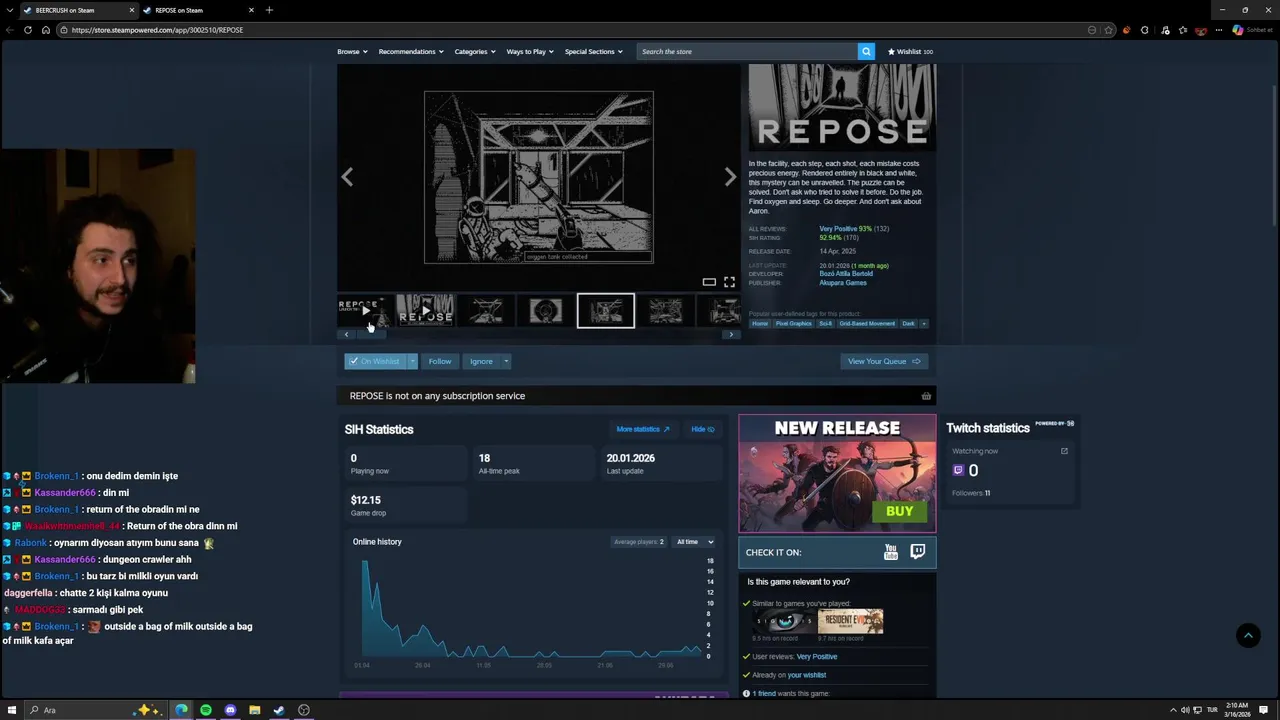Screen dimensions: 1280x720
Task: Open publisher Akupara Games link
Action: pos(843,283)
